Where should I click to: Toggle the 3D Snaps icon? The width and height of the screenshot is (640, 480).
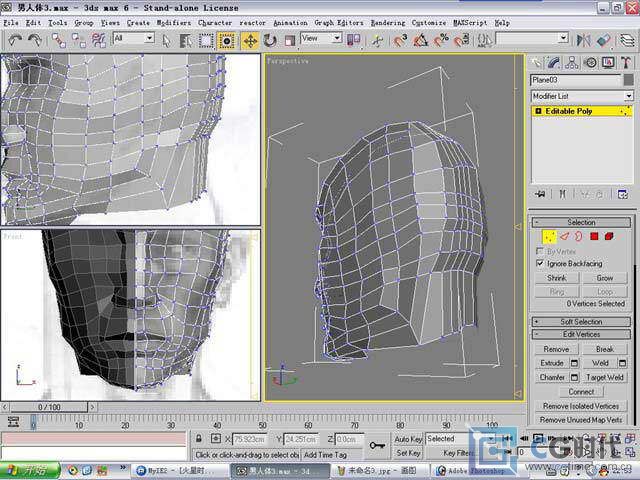(x=400, y=40)
